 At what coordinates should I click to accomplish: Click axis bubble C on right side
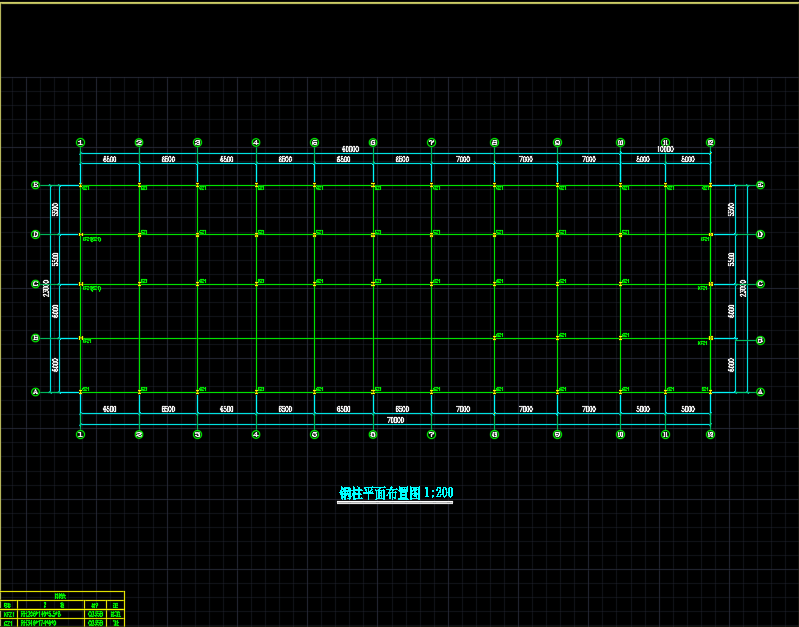(760, 284)
